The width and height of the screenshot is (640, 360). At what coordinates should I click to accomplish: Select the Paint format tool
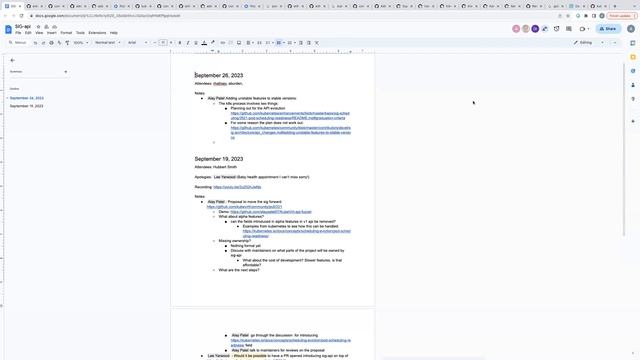67,42
